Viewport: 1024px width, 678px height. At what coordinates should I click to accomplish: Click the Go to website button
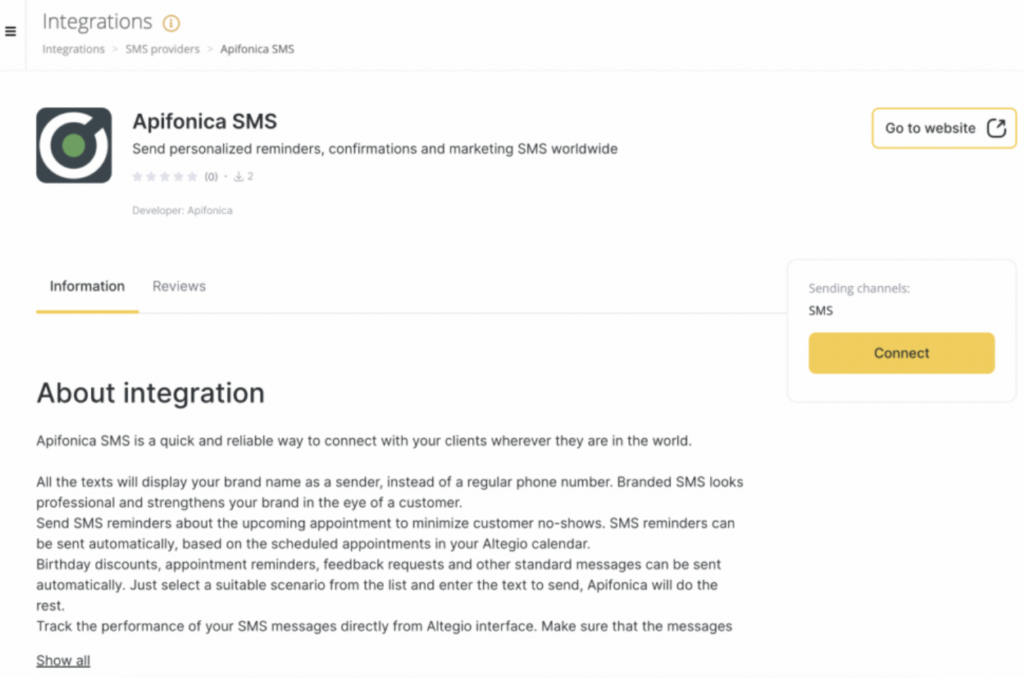(930, 128)
